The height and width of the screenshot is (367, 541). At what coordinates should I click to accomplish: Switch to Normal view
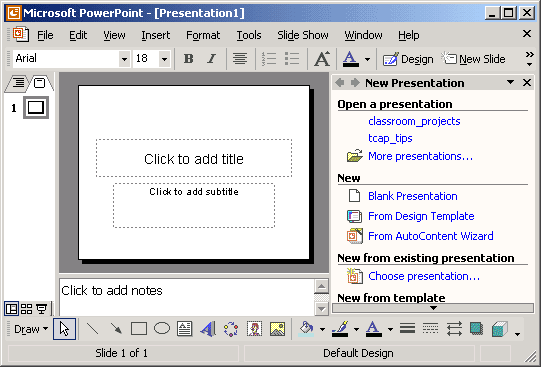point(11,308)
